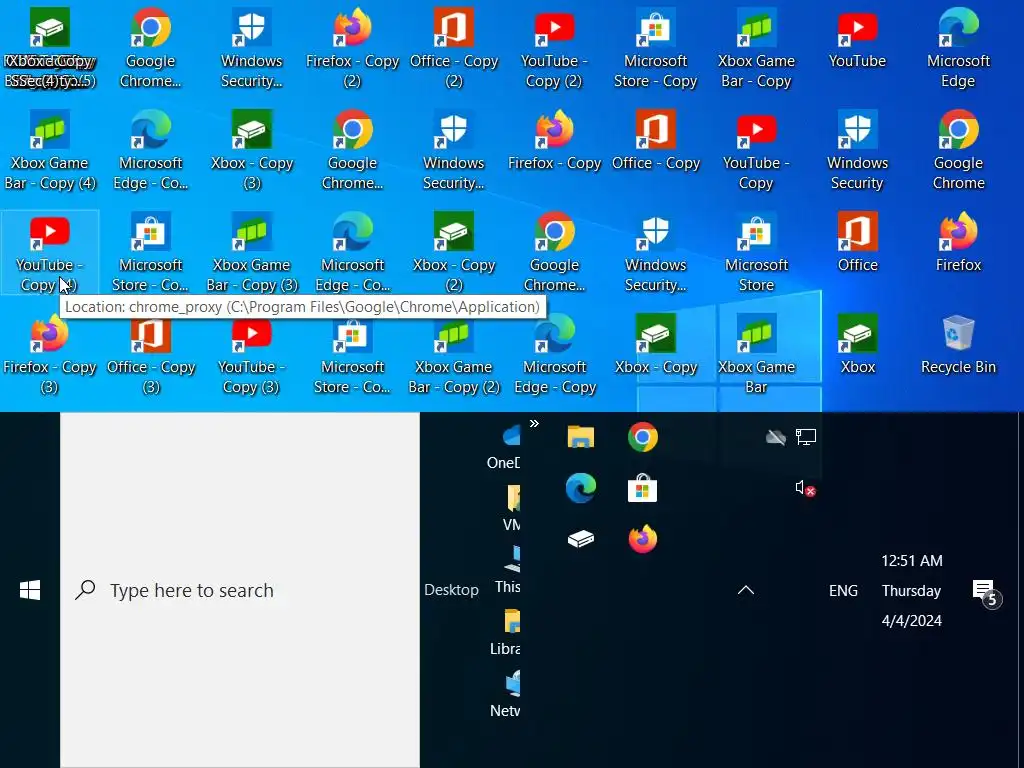Select the YouTube - Copy (2) shortcut
1024x768 pixels.
point(554,49)
